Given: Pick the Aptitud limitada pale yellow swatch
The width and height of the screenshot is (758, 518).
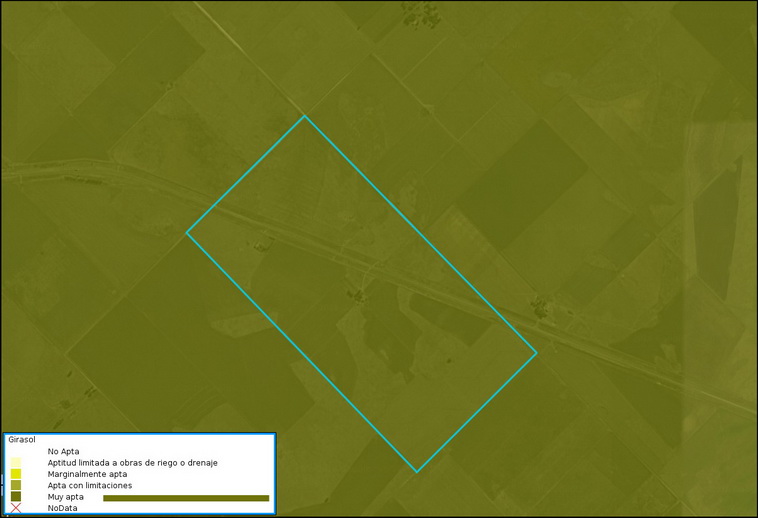Looking at the screenshot, I should pyautogui.click(x=16, y=462).
